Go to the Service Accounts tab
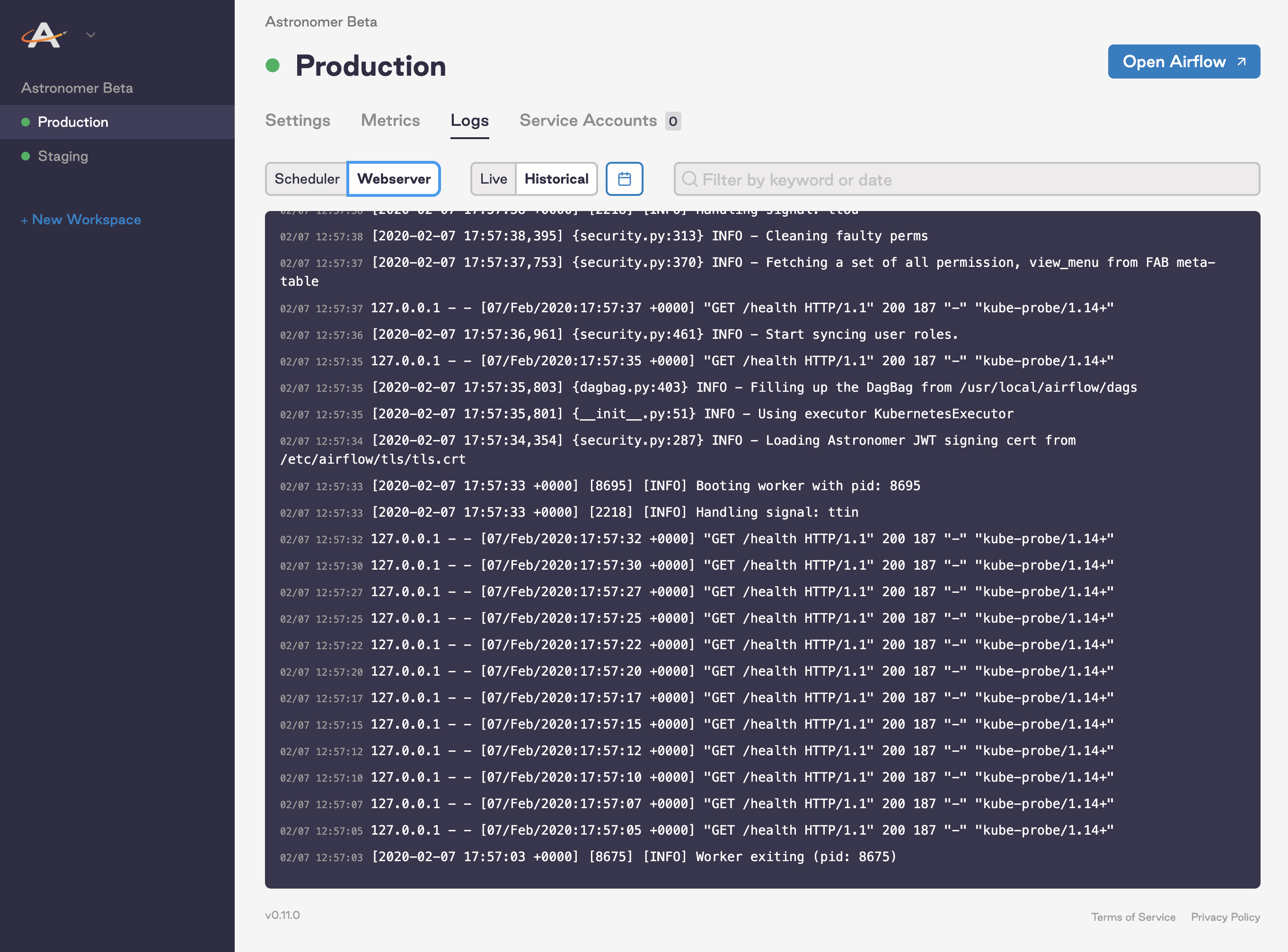The image size is (1288, 952). (x=588, y=121)
